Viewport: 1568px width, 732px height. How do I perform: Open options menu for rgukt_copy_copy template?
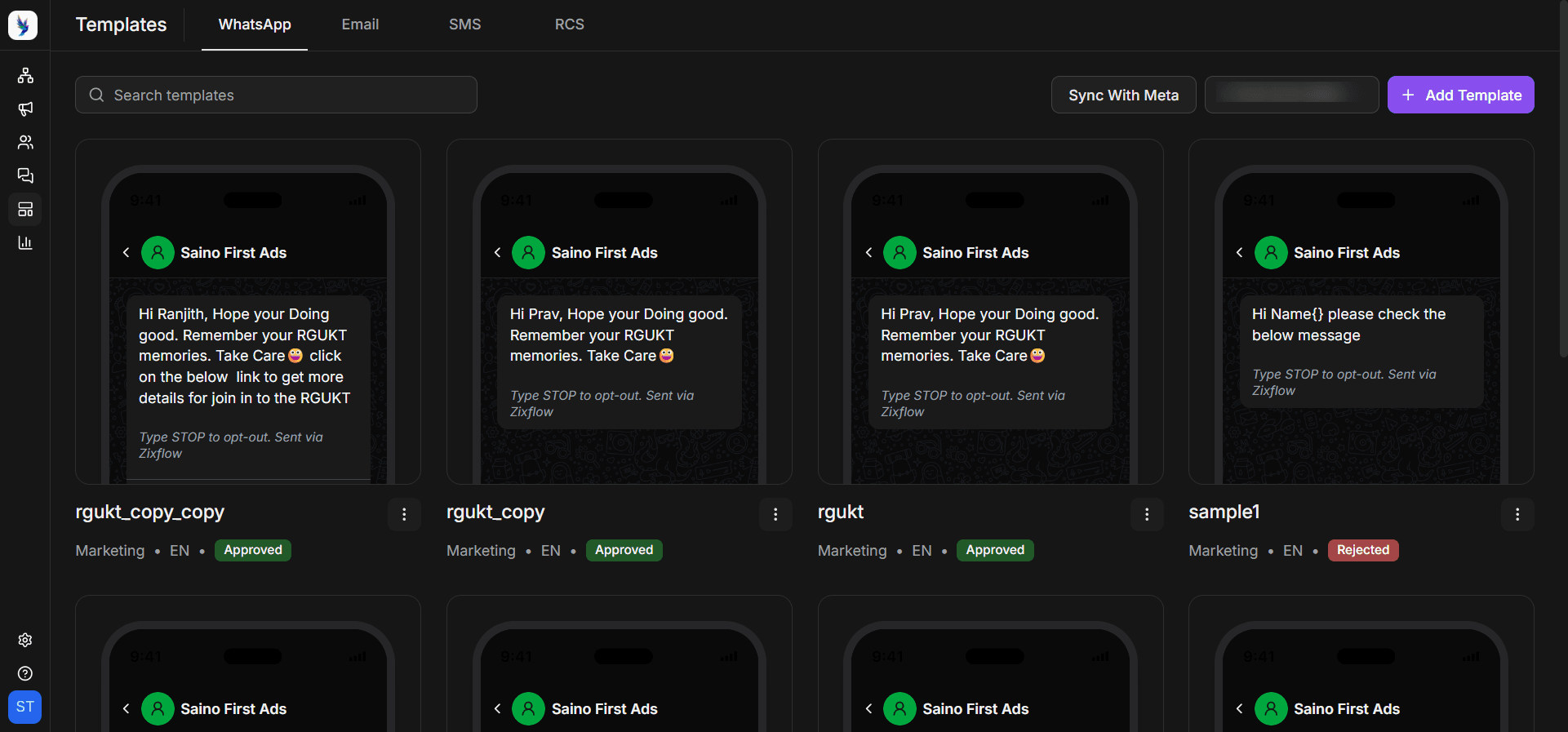[404, 514]
